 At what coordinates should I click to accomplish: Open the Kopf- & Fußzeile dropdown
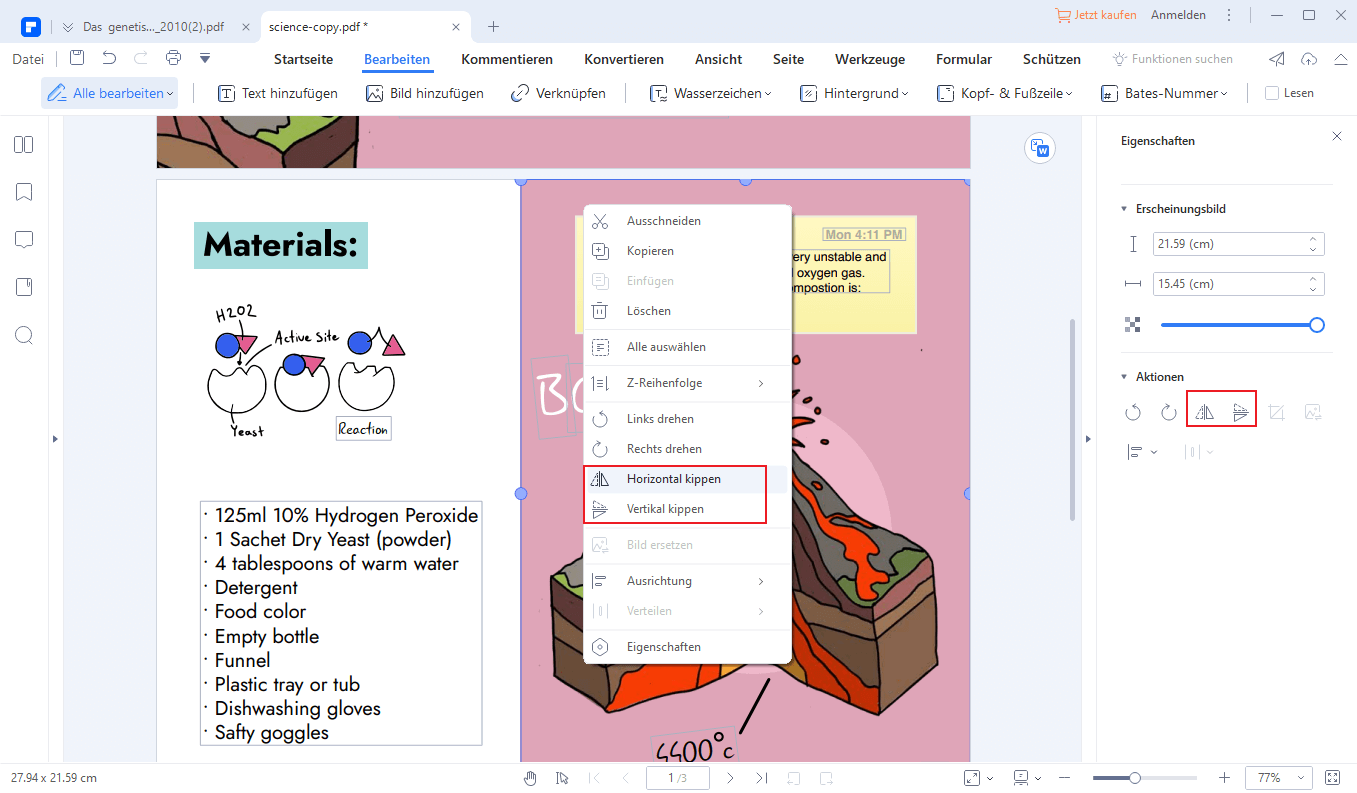coord(1004,93)
